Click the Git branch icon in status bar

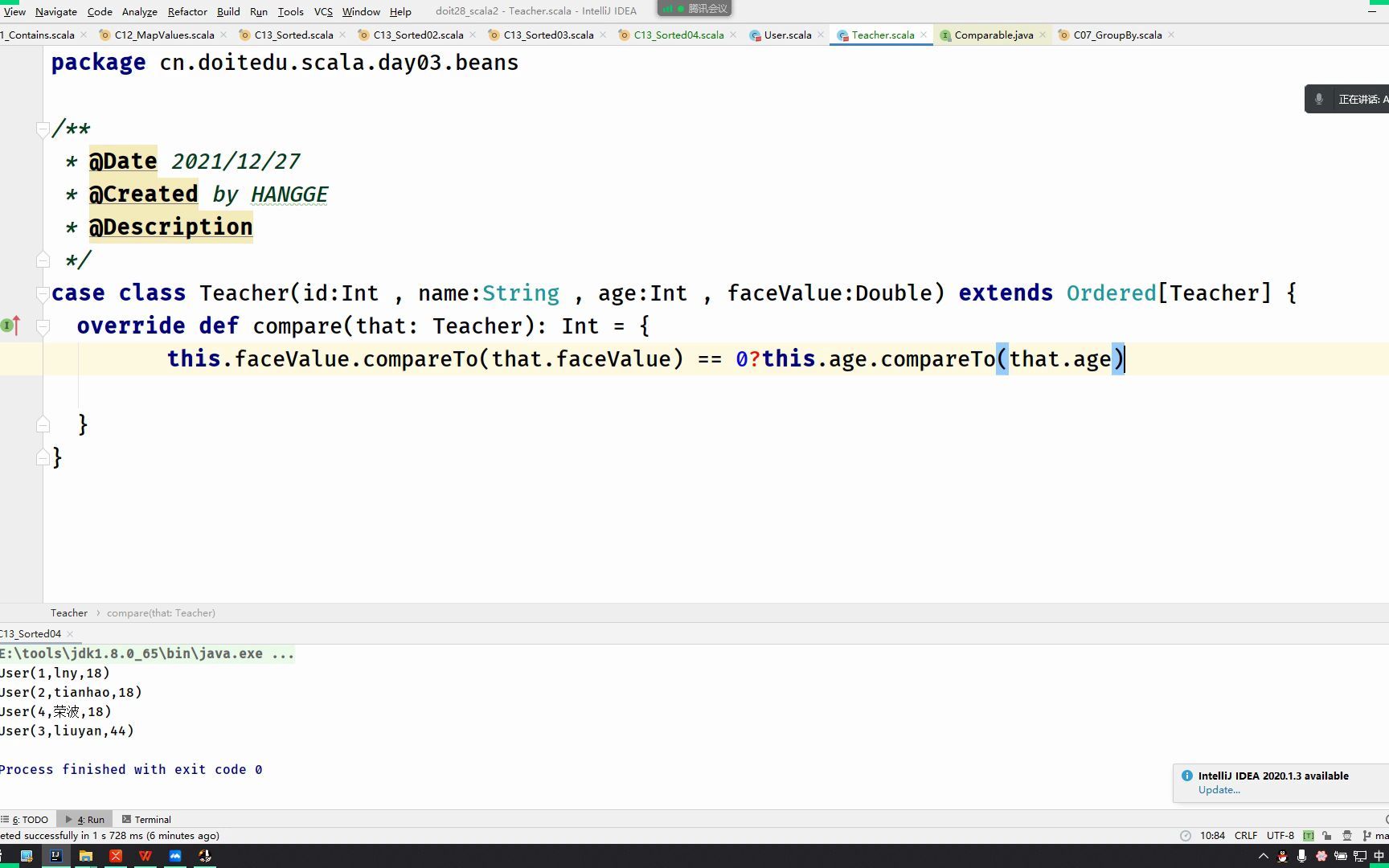pyautogui.click(x=1366, y=836)
